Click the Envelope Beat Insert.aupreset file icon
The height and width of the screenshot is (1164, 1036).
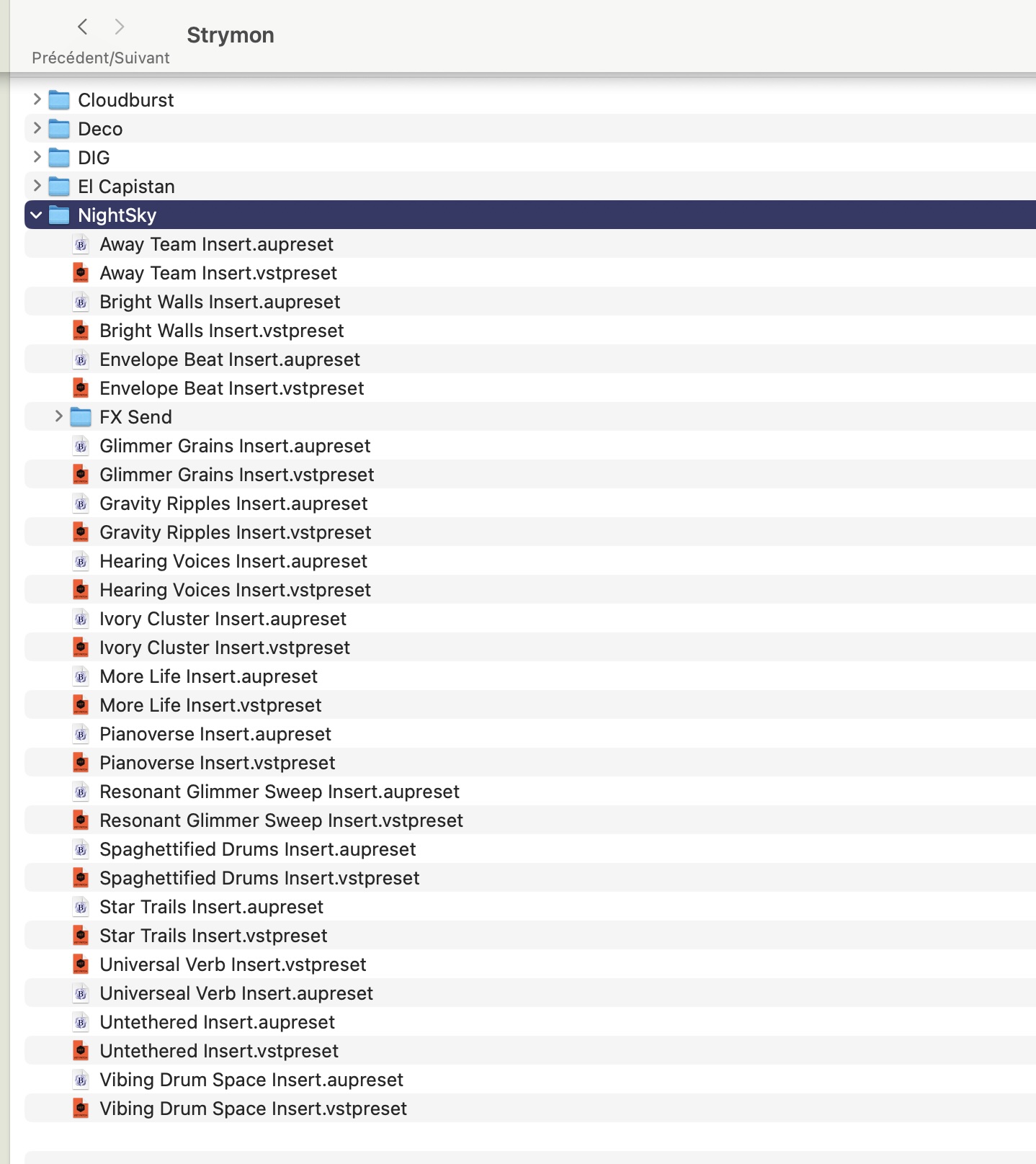81,359
